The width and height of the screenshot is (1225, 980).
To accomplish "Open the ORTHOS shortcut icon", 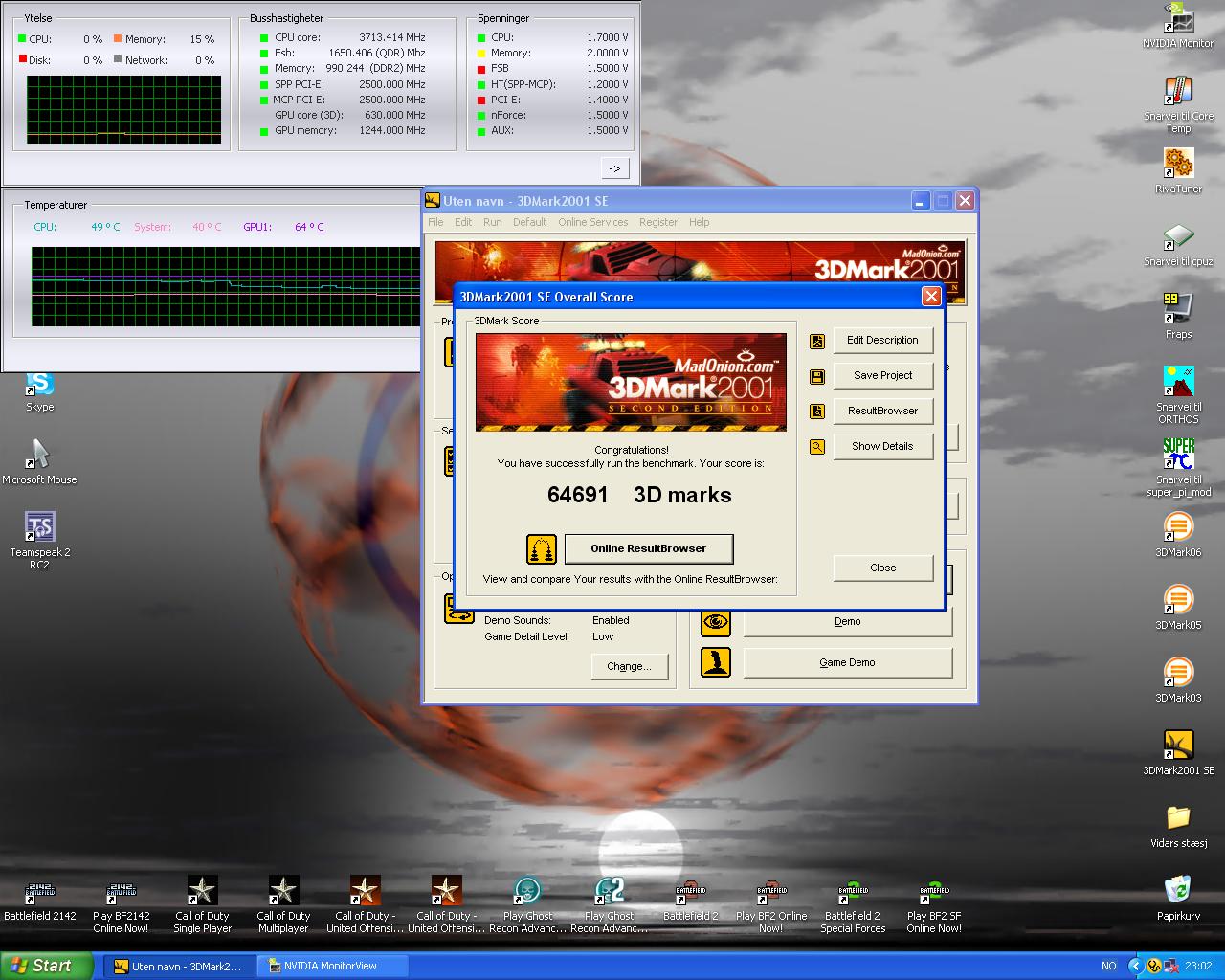I will click(x=1178, y=383).
